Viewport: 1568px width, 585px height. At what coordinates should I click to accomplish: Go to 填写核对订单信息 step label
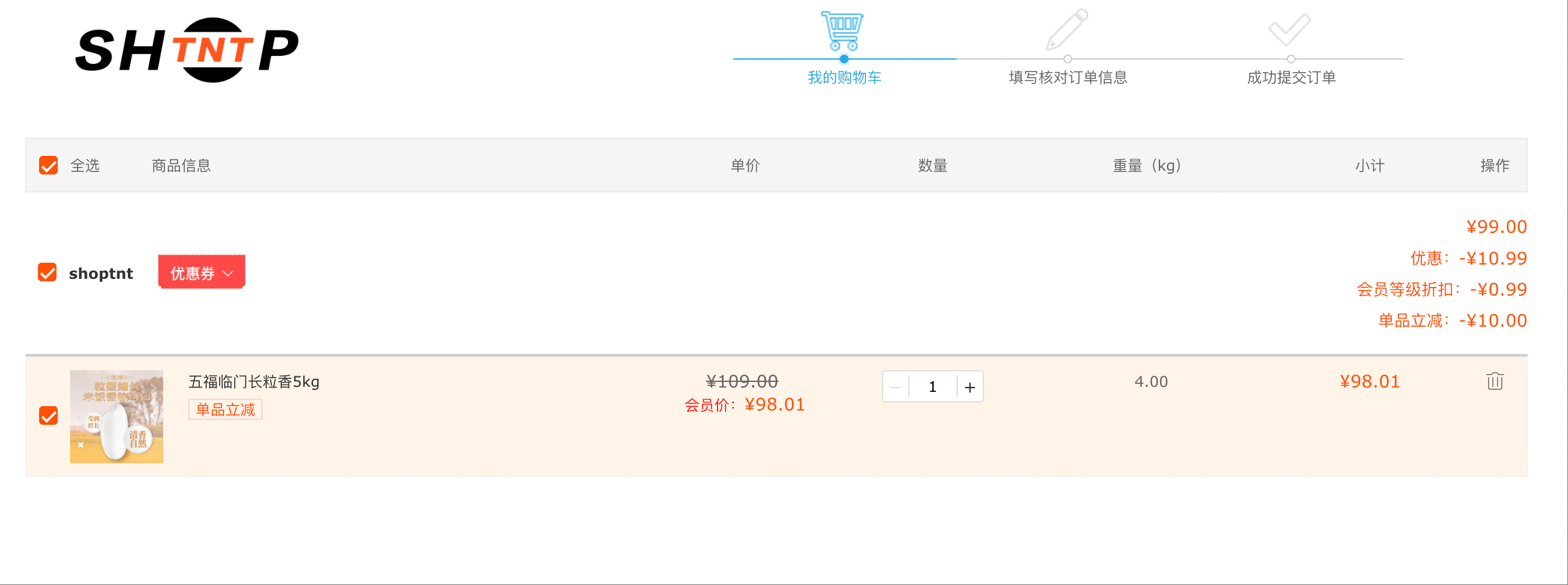tap(1068, 78)
